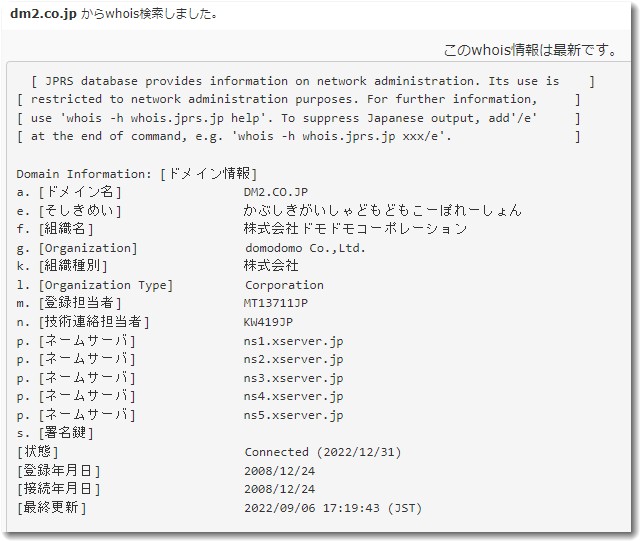
Task: Click name server ns2.xserver.jp
Action: [293, 360]
